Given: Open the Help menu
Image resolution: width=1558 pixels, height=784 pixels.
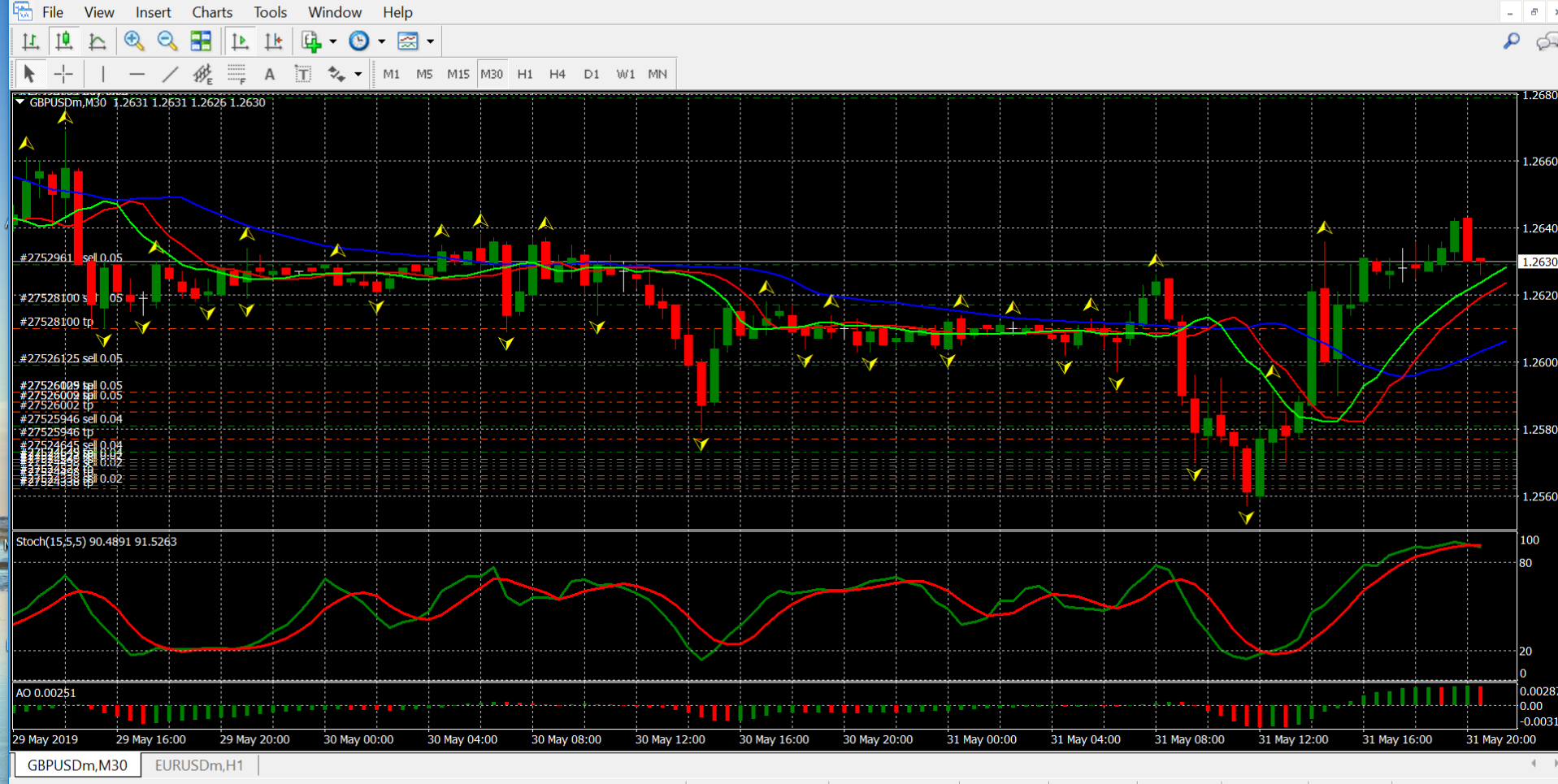Looking at the screenshot, I should (397, 12).
